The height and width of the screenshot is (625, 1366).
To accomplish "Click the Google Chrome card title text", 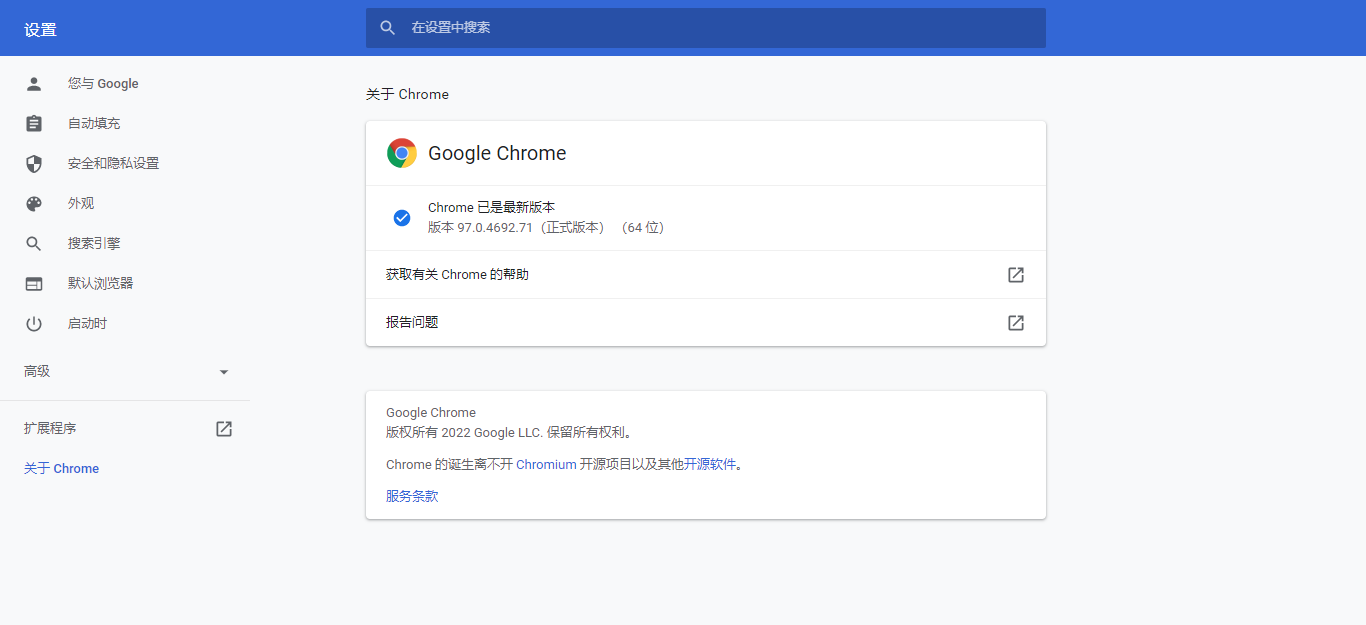I will tap(497, 153).
